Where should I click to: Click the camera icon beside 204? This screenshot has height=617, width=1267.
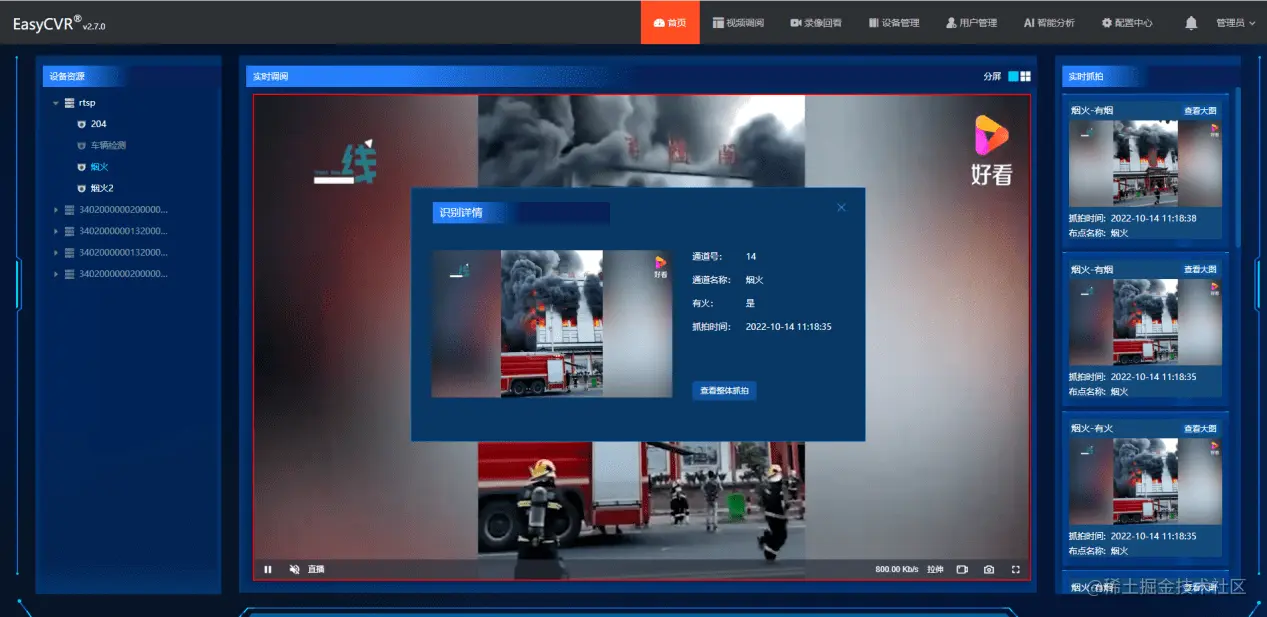point(81,124)
